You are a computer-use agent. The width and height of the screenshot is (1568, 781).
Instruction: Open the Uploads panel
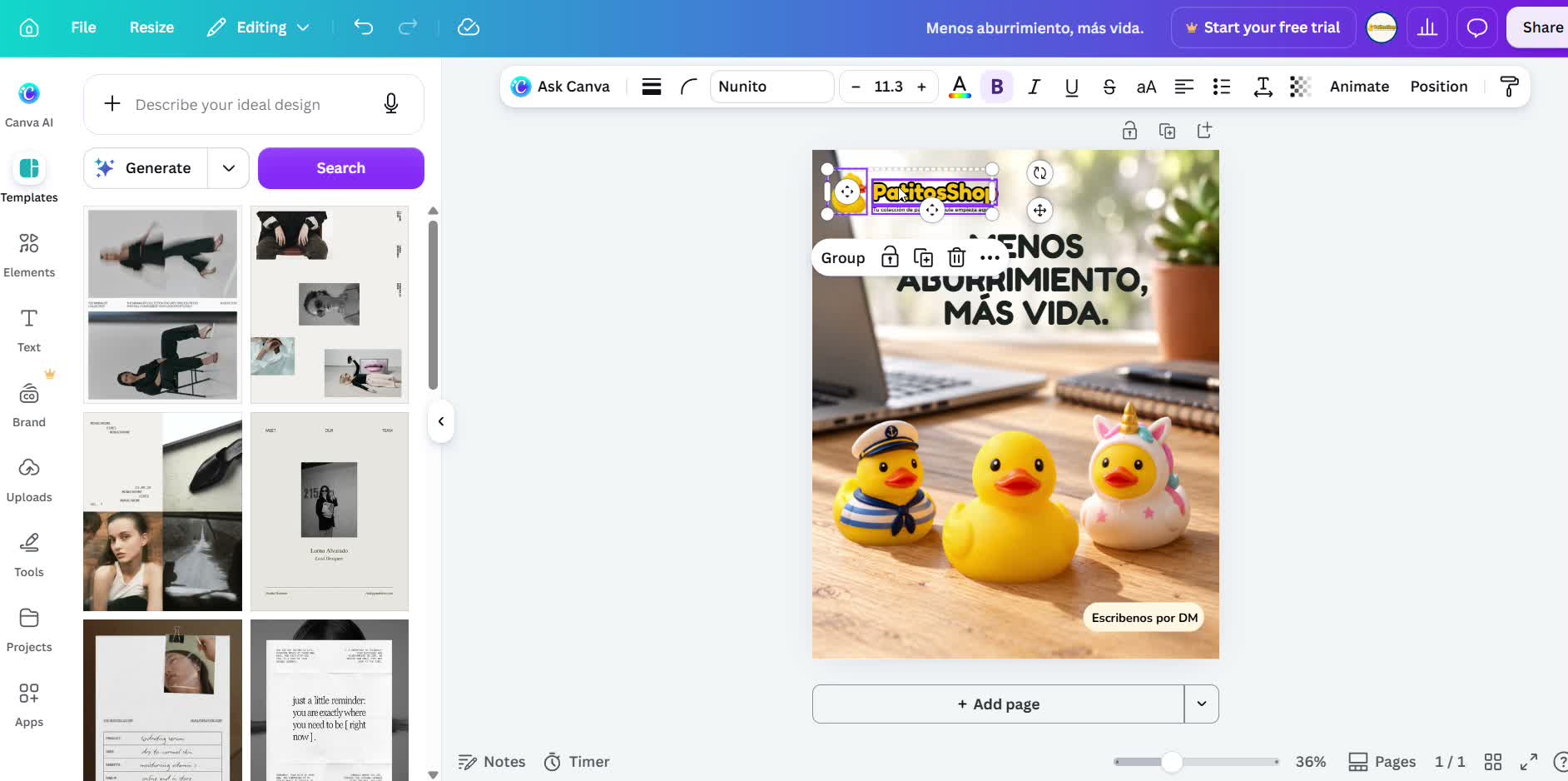click(x=29, y=480)
